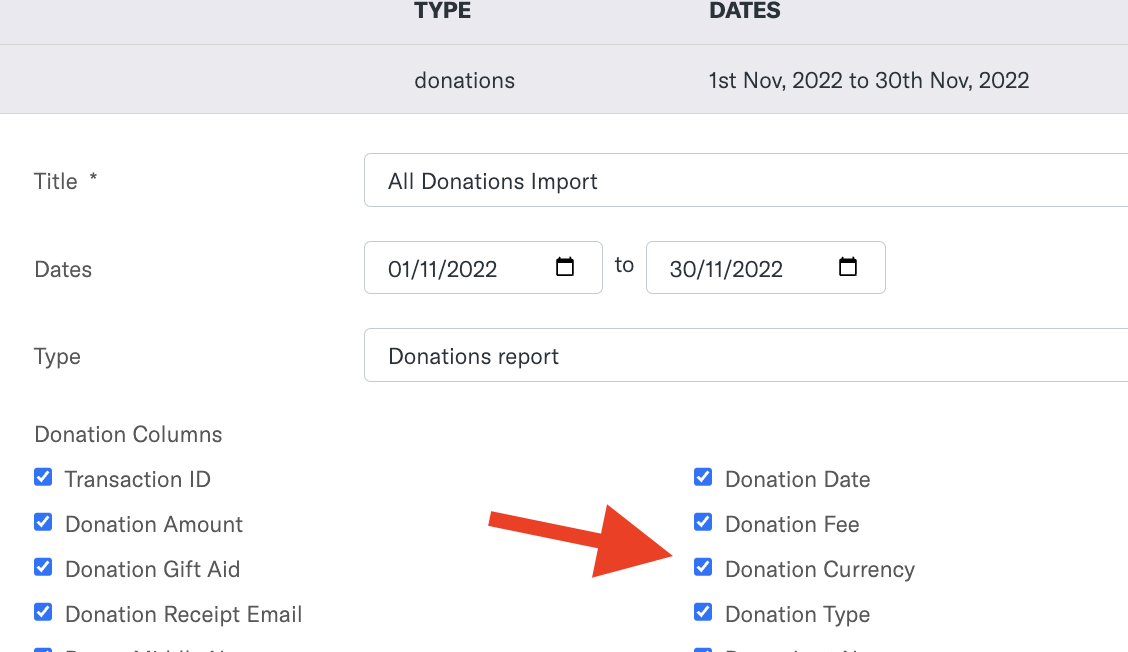The height and width of the screenshot is (652, 1128).
Task: Open the end date calendar picker icon
Action: point(848,267)
